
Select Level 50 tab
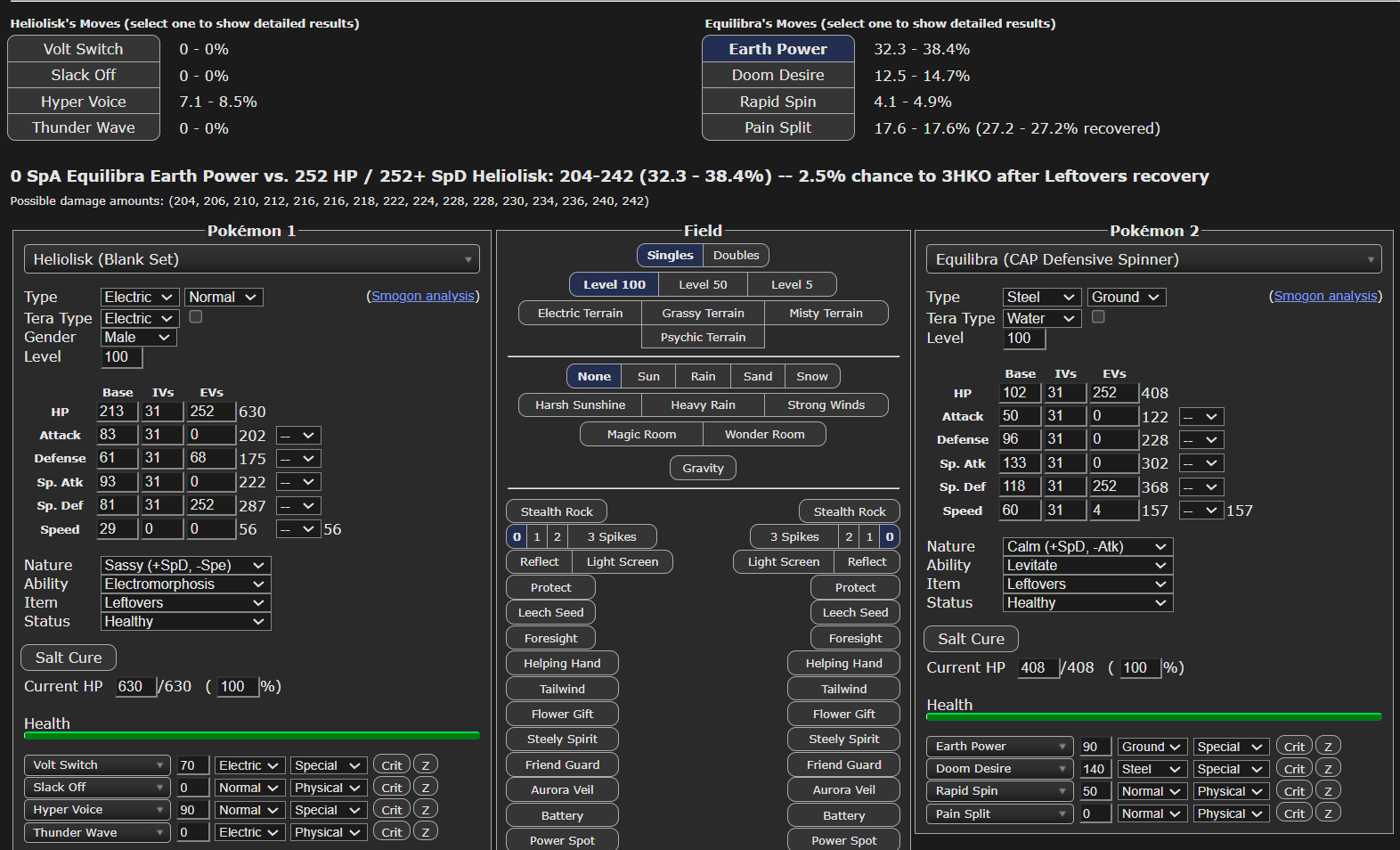point(702,284)
